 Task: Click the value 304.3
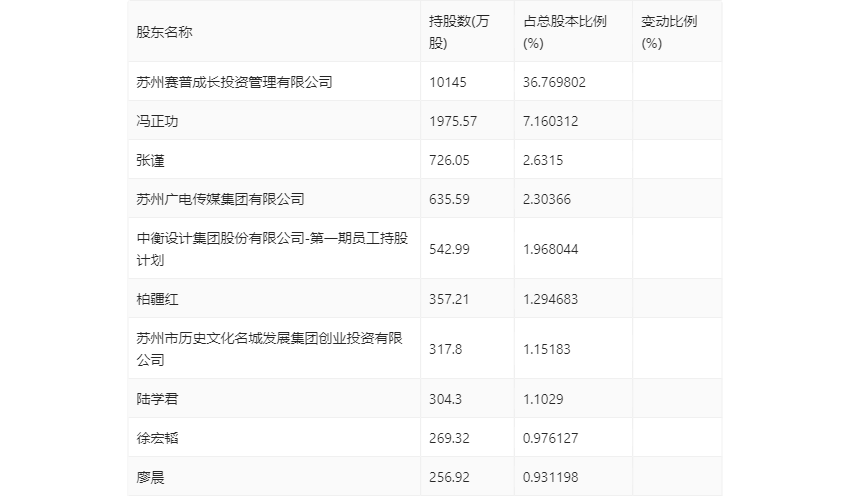446,399
